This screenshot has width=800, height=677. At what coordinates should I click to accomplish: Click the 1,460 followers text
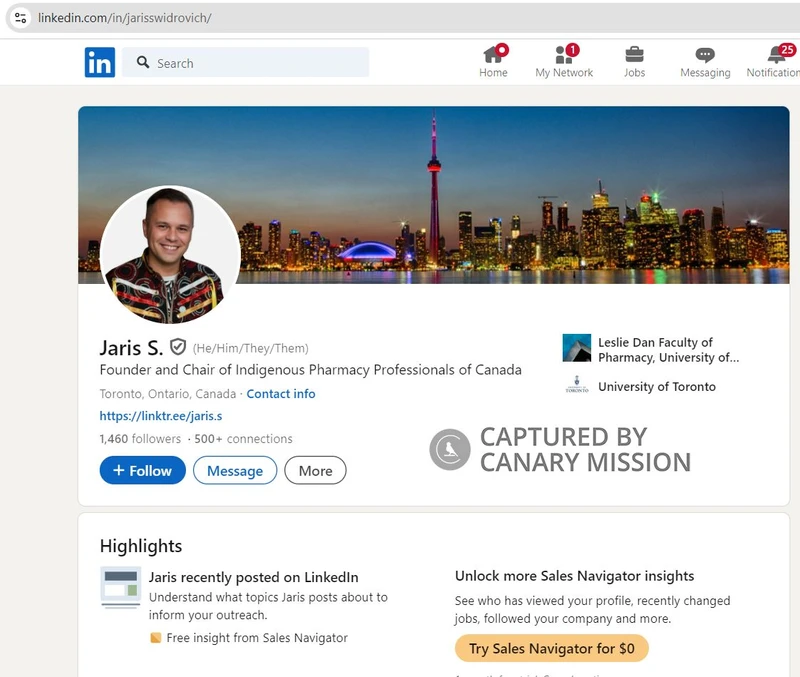pos(140,439)
